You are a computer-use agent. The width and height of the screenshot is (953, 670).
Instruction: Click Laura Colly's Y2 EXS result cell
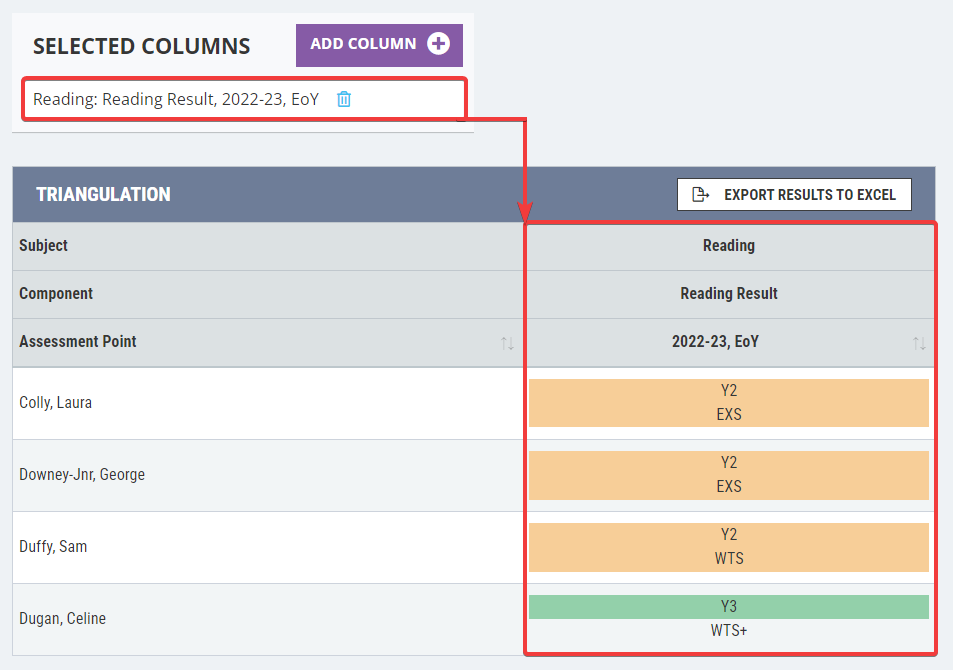click(728, 403)
